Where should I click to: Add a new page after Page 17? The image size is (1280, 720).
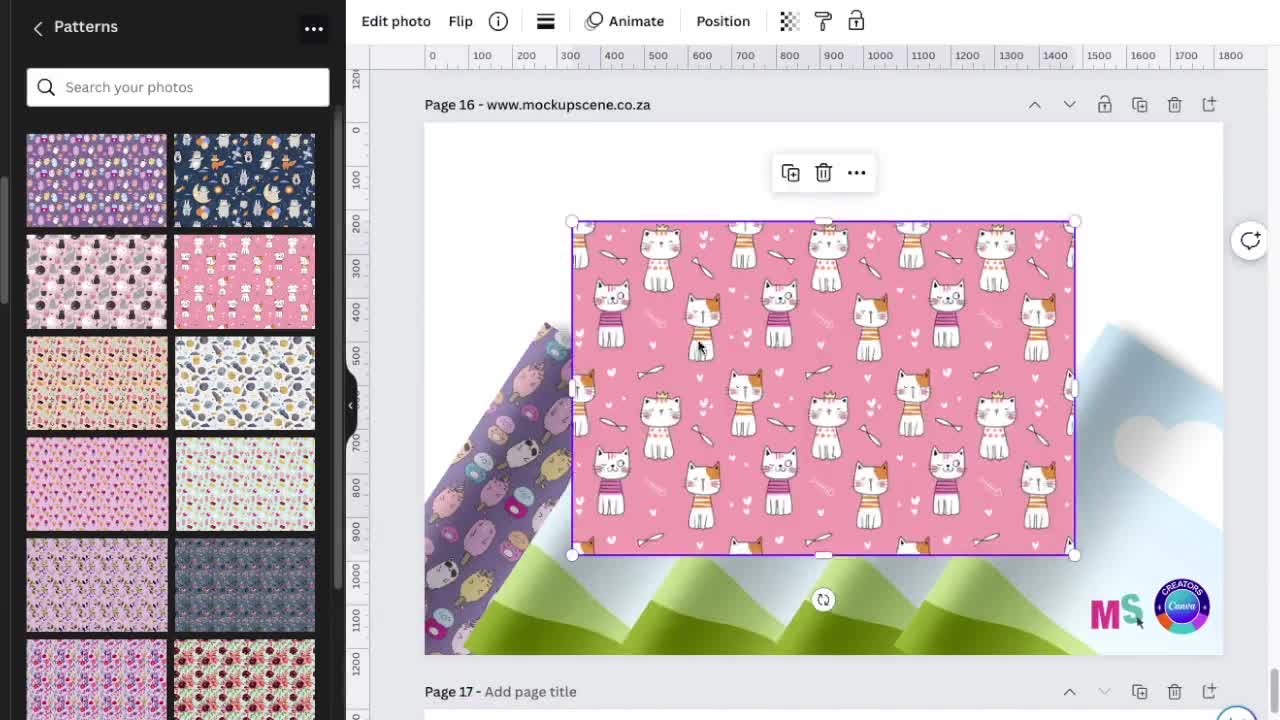(x=1210, y=692)
